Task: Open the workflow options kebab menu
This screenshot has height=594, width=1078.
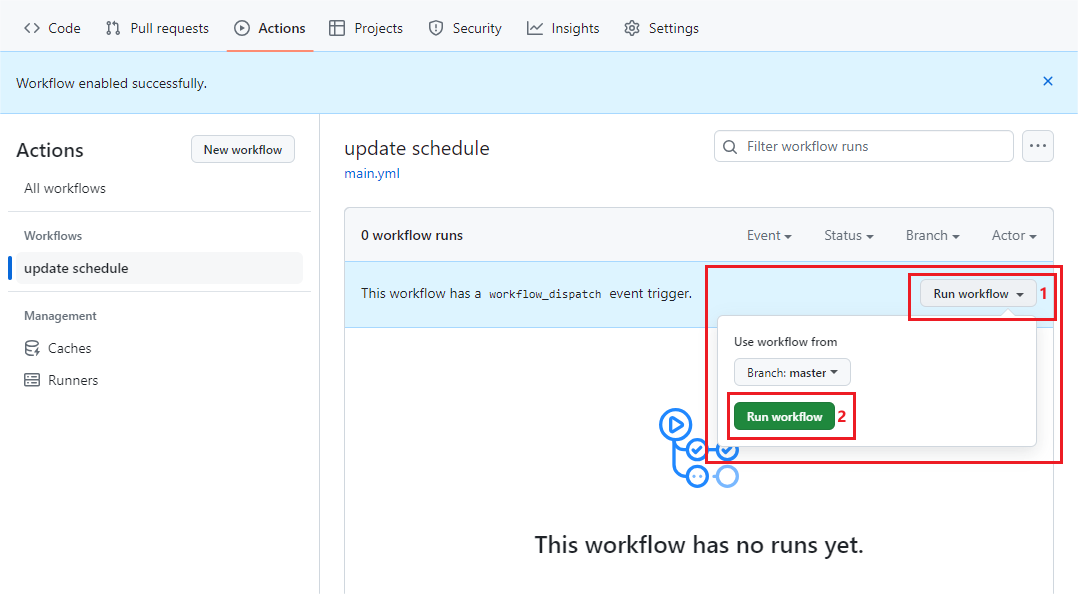Action: tap(1037, 146)
